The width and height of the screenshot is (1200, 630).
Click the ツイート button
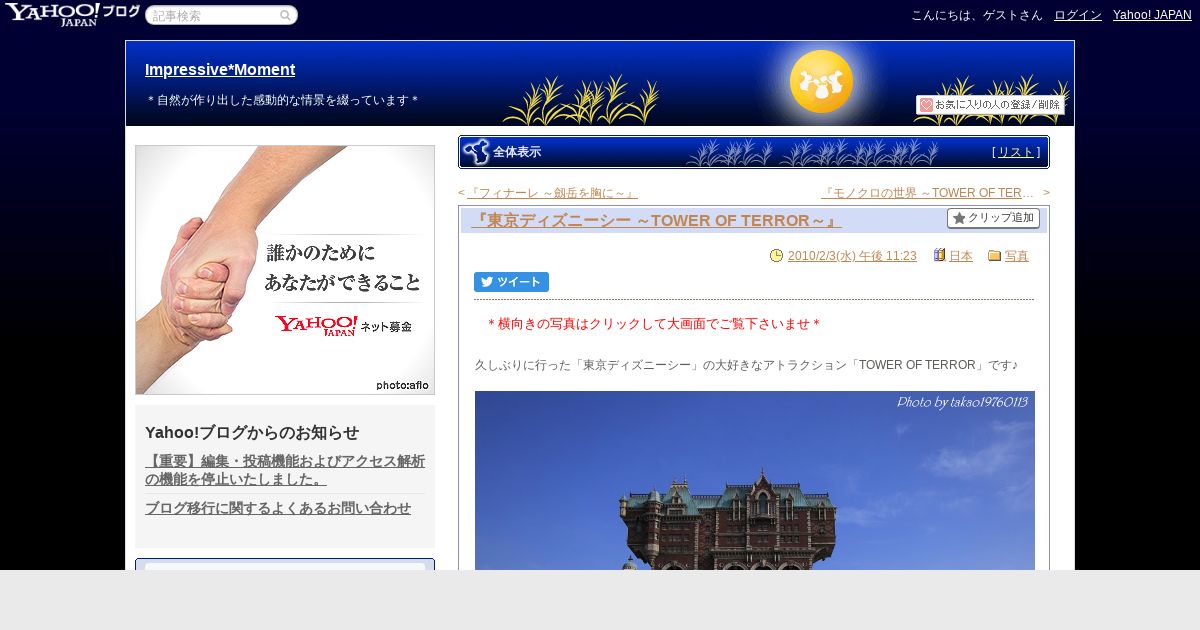pos(511,282)
